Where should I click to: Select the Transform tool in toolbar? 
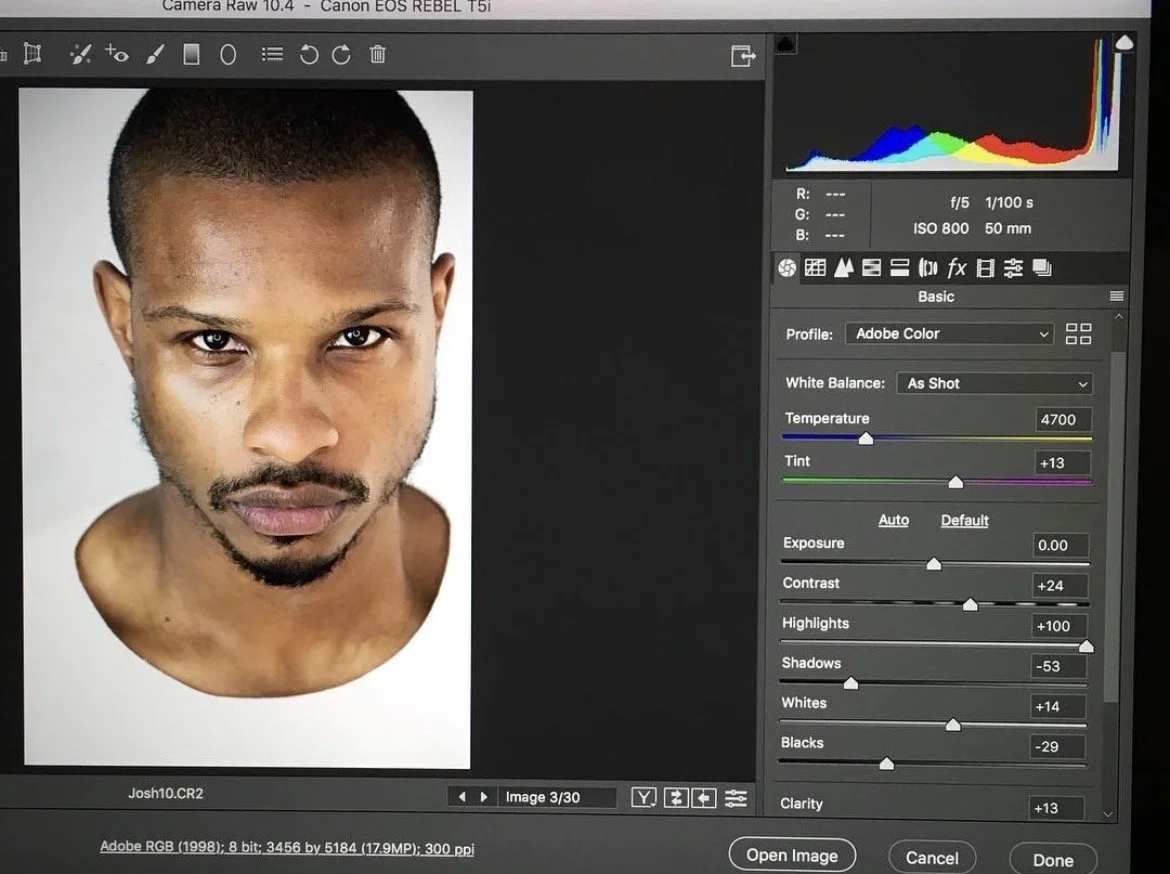click(32, 54)
